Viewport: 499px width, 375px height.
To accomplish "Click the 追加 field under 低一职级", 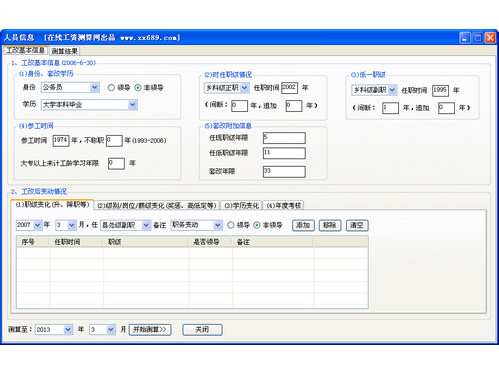I will coord(446,108).
